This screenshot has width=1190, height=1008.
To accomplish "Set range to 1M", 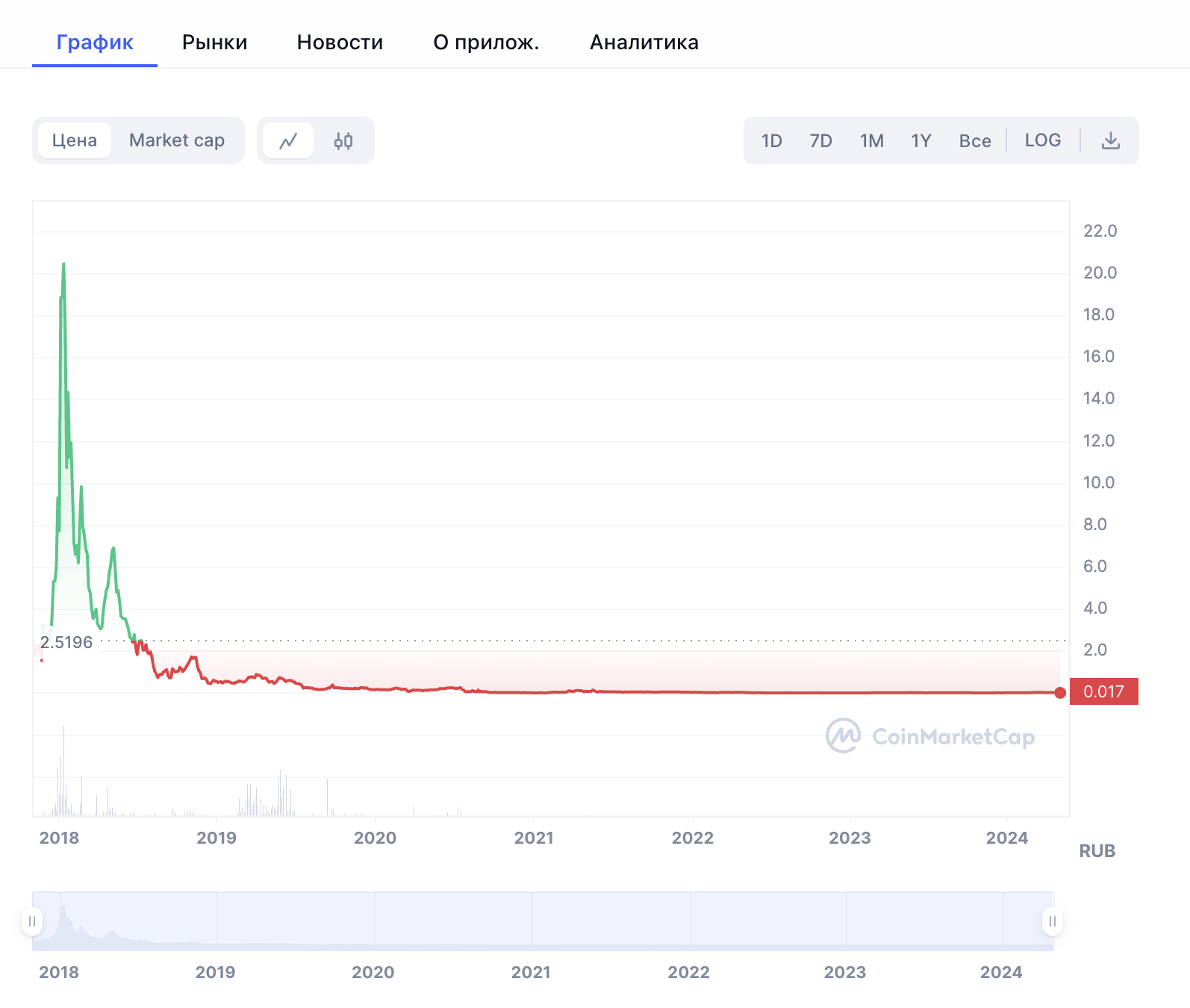I will click(x=871, y=140).
